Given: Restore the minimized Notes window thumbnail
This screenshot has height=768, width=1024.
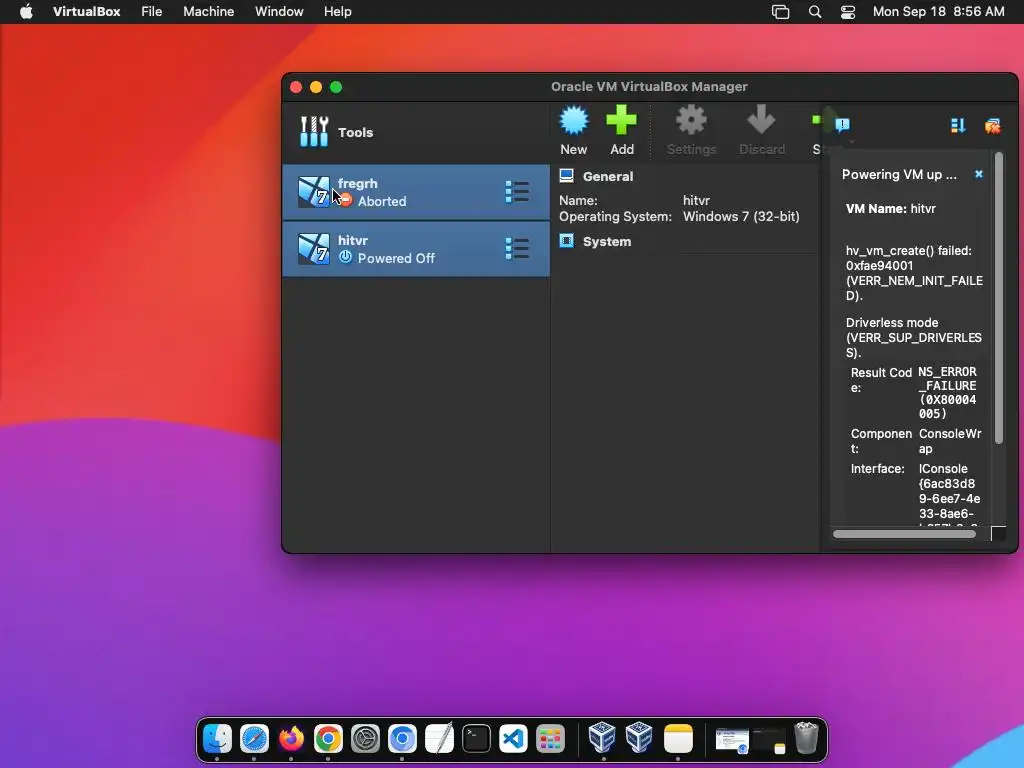Looking at the screenshot, I should 769,741.
